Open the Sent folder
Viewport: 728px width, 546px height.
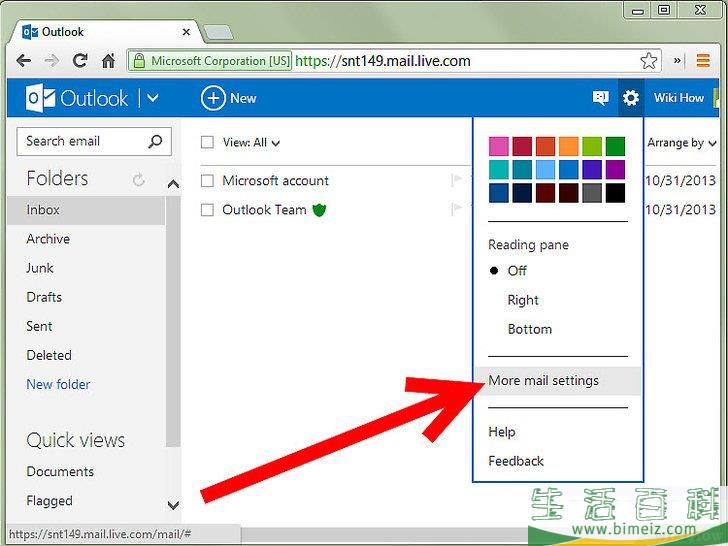pos(39,326)
